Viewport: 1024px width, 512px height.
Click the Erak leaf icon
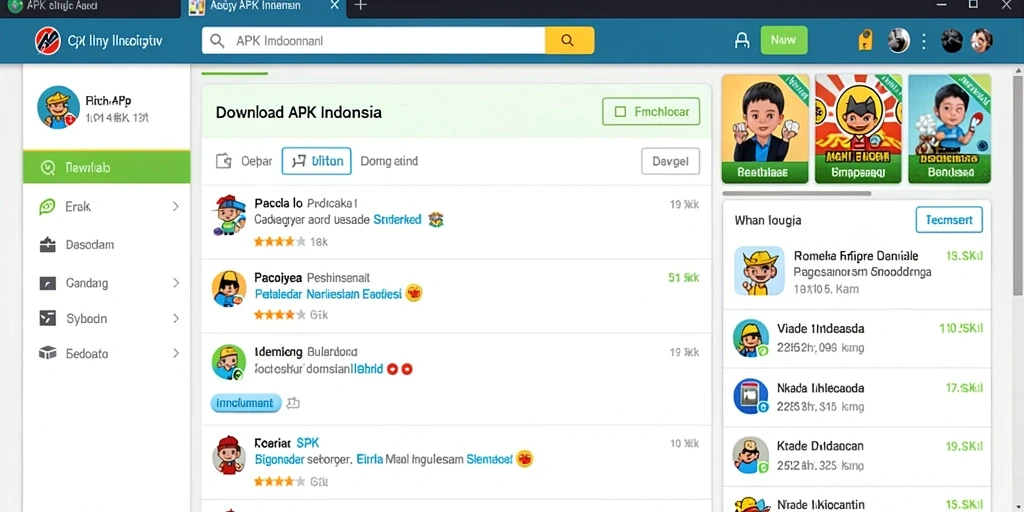click(x=47, y=207)
